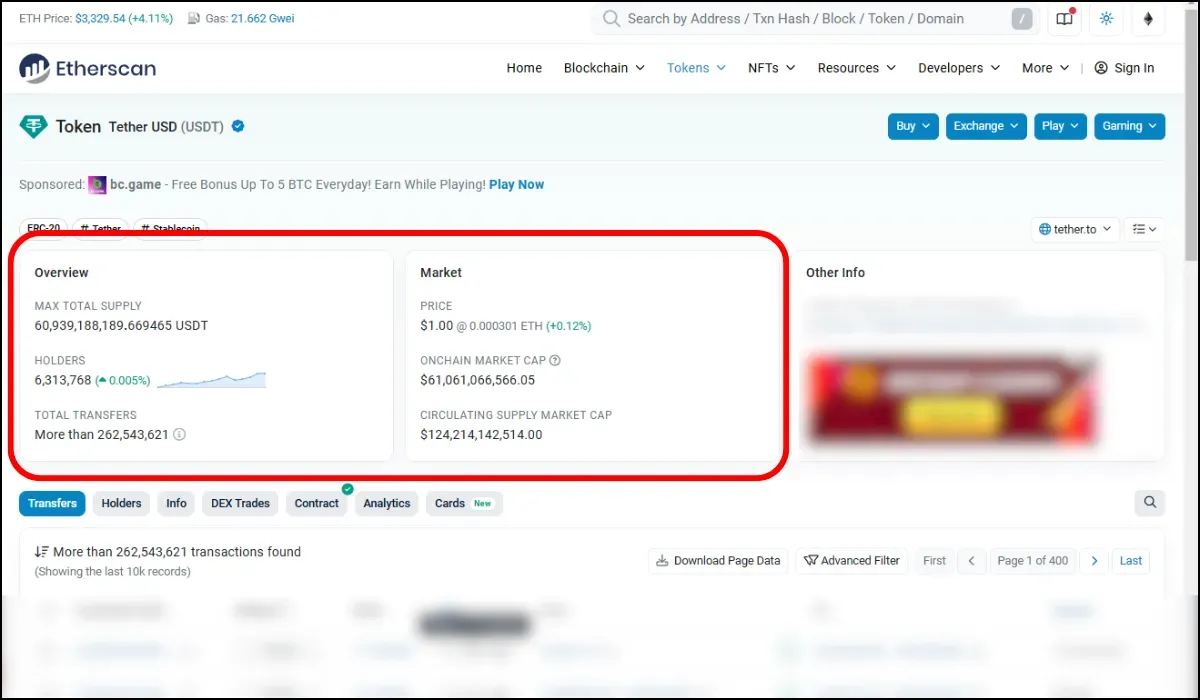Open the Play dropdown button
The image size is (1200, 700).
click(1060, 126)
